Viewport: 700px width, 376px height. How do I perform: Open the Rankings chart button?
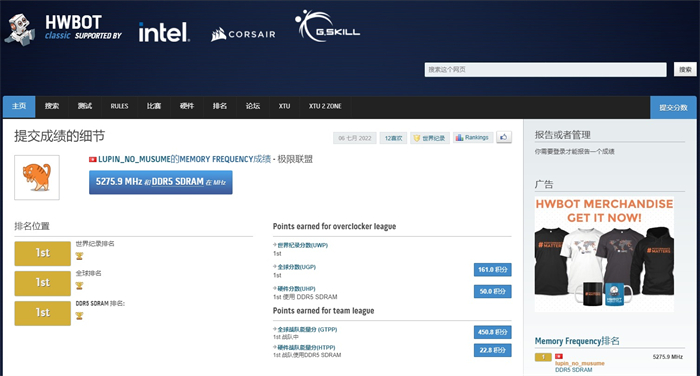(x=473, y=138)
